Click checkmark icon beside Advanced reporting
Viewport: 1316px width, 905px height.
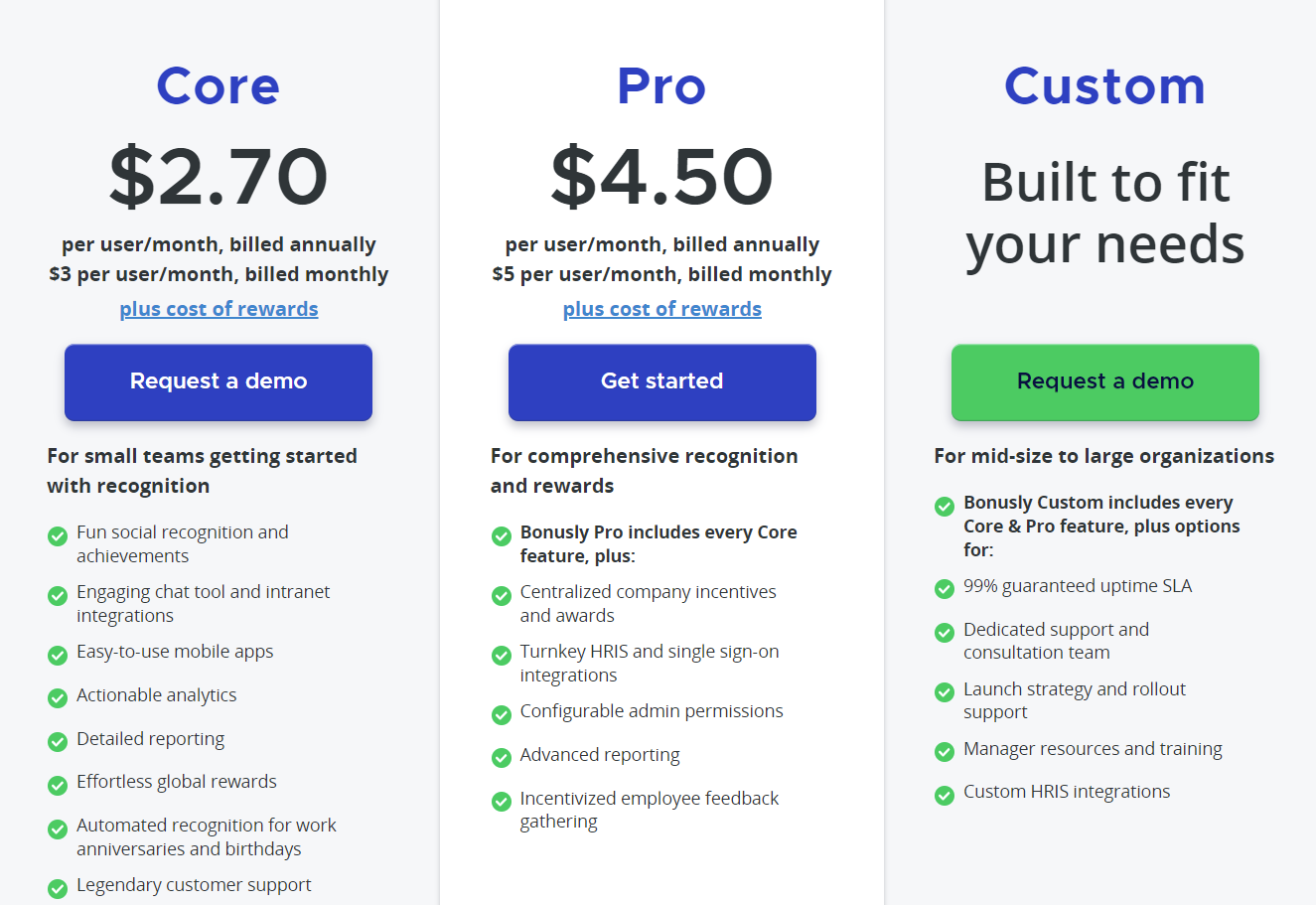[502, 757]
